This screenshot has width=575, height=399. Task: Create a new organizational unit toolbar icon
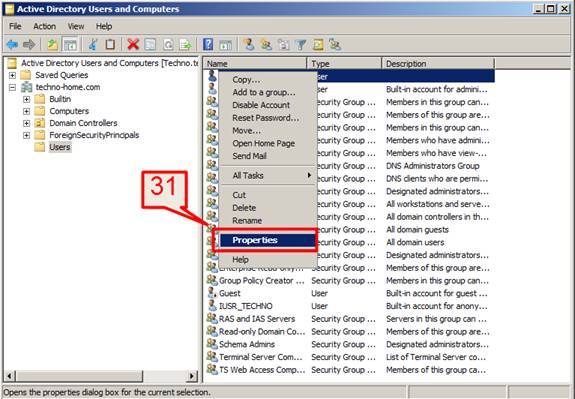tap(283, 45)
